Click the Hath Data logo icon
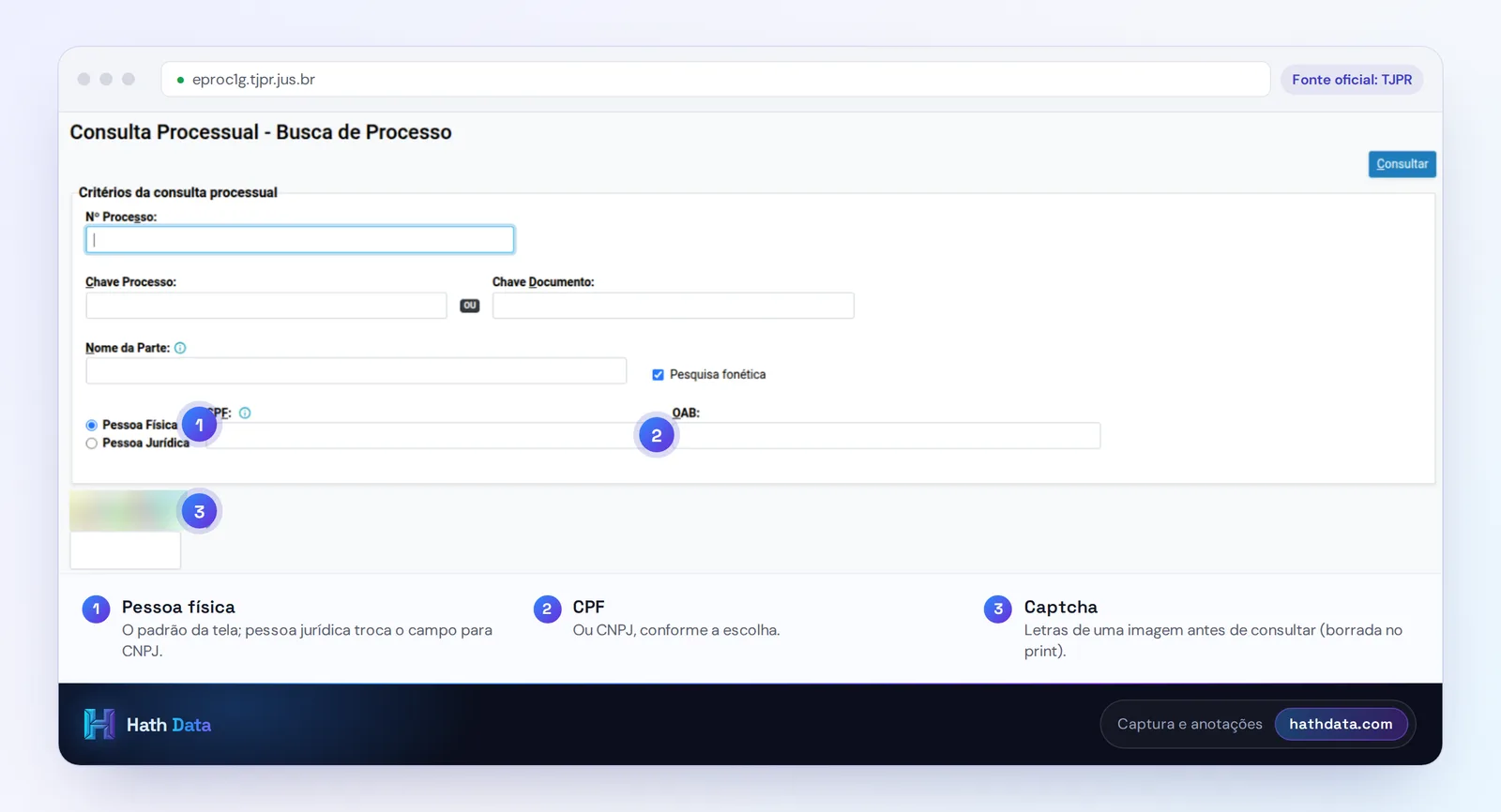1501x812 pixels. 99,724
